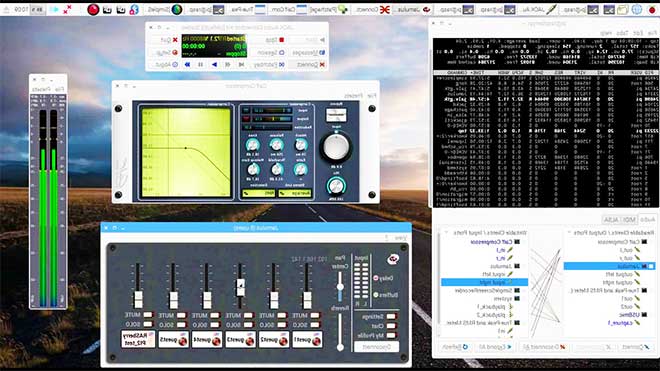660x371 pixels.
Task: Toggle Bypass switch on Calf Compressor
Action: (x=336, y=114)
